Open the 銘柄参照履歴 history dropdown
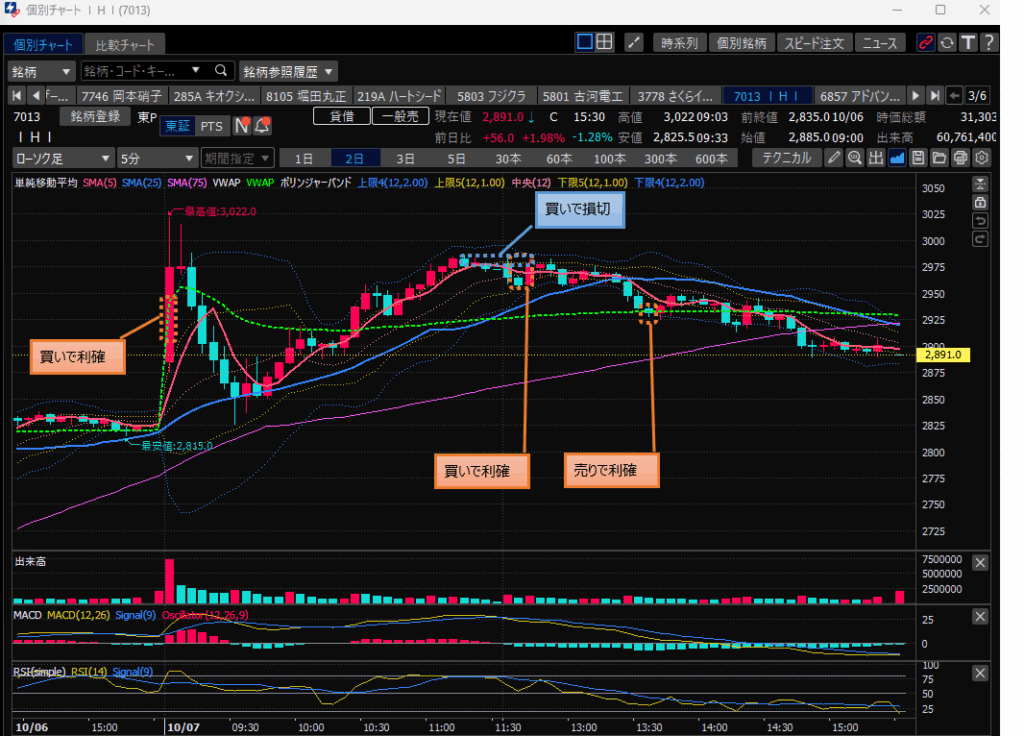 coord(288,71)
